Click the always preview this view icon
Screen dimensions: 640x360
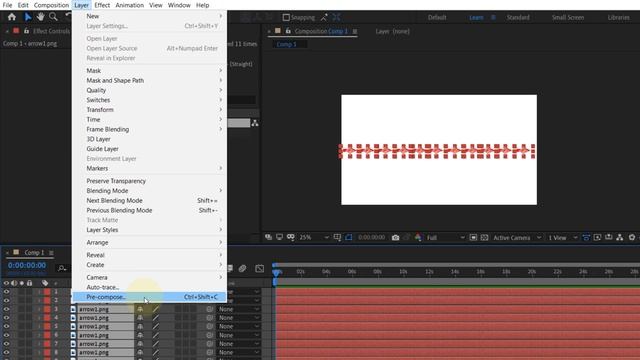(x=268, y=237)
